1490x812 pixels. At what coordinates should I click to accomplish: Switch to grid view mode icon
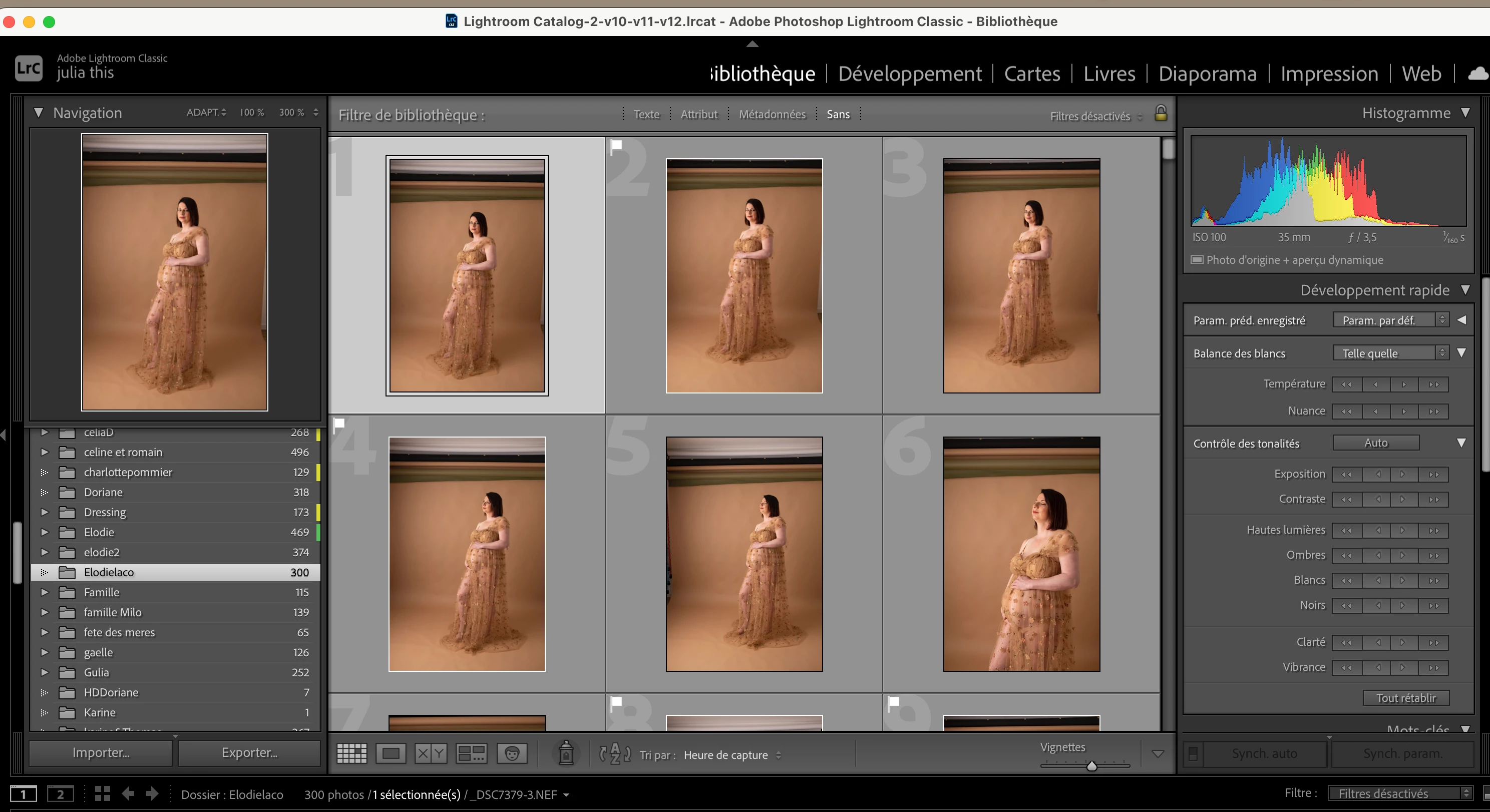click(351, 753)
